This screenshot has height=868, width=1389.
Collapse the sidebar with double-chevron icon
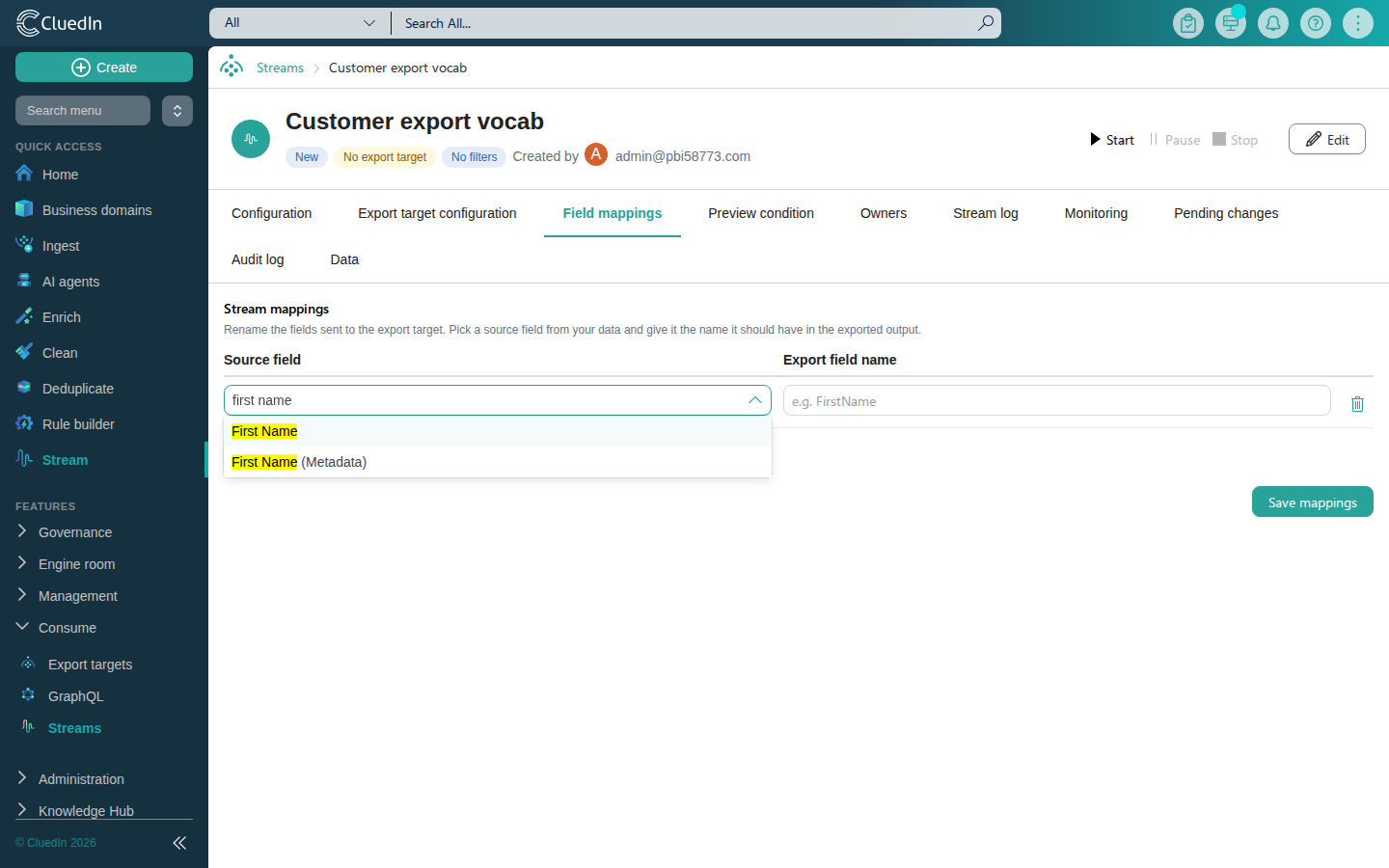(179, 843)
